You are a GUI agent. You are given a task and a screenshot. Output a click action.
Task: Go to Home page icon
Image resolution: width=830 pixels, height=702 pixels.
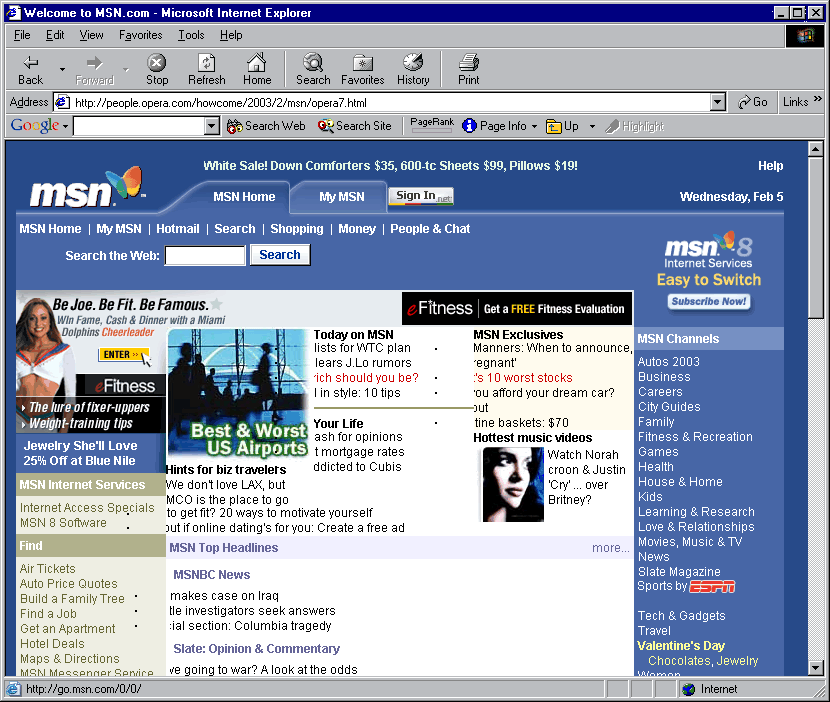pyautogui.click(x=257, y=62)
